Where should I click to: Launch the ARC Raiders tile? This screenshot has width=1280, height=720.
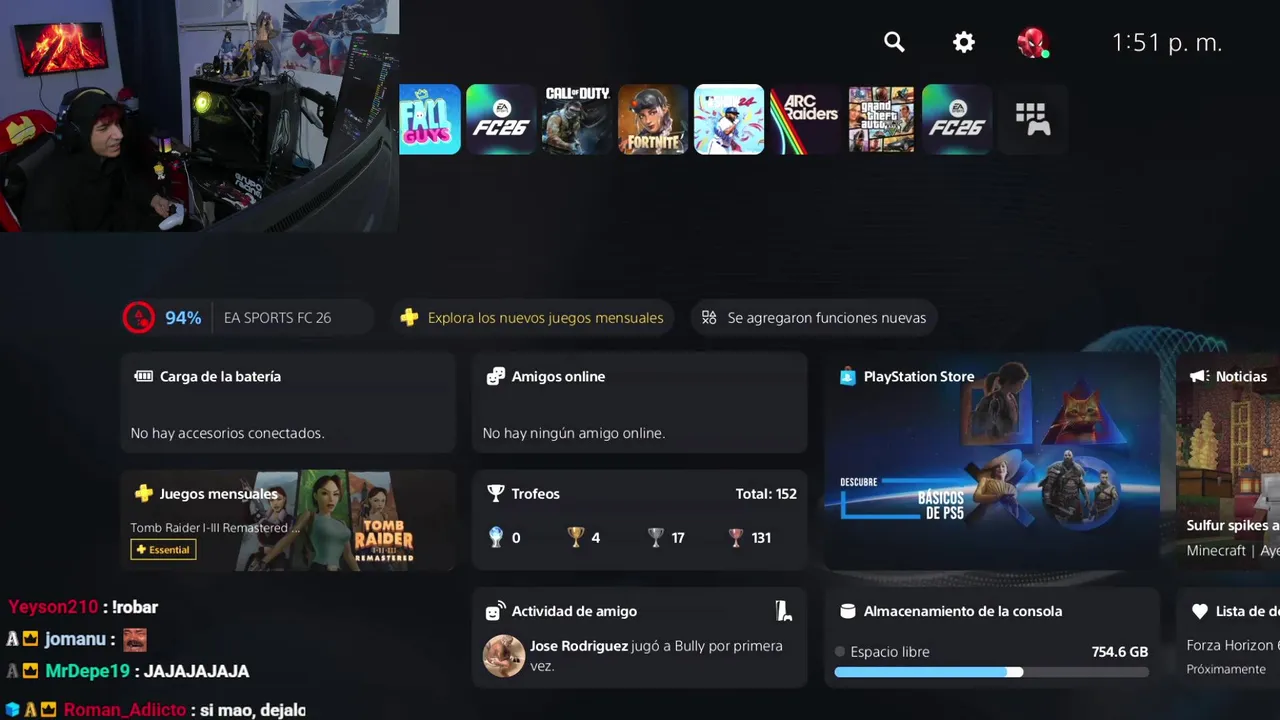805,120
